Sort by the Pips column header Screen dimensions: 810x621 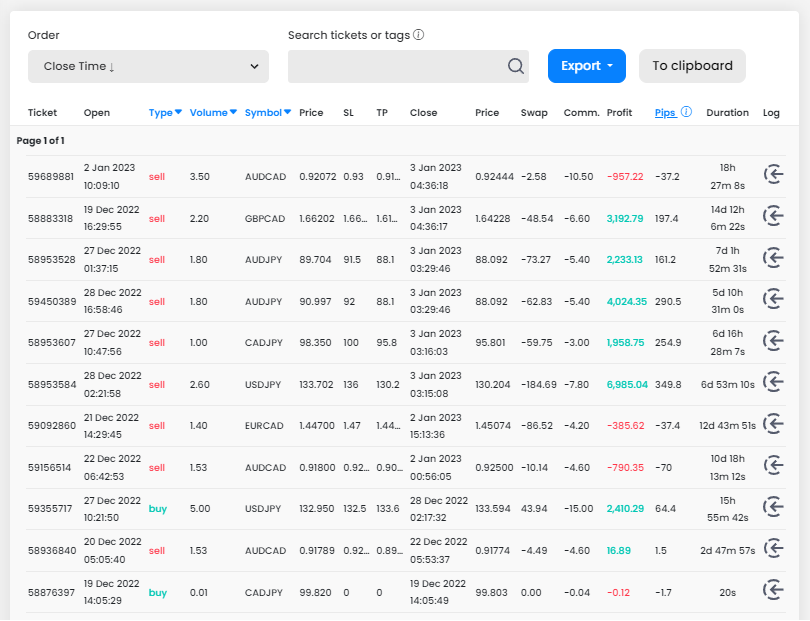point(665,112)
